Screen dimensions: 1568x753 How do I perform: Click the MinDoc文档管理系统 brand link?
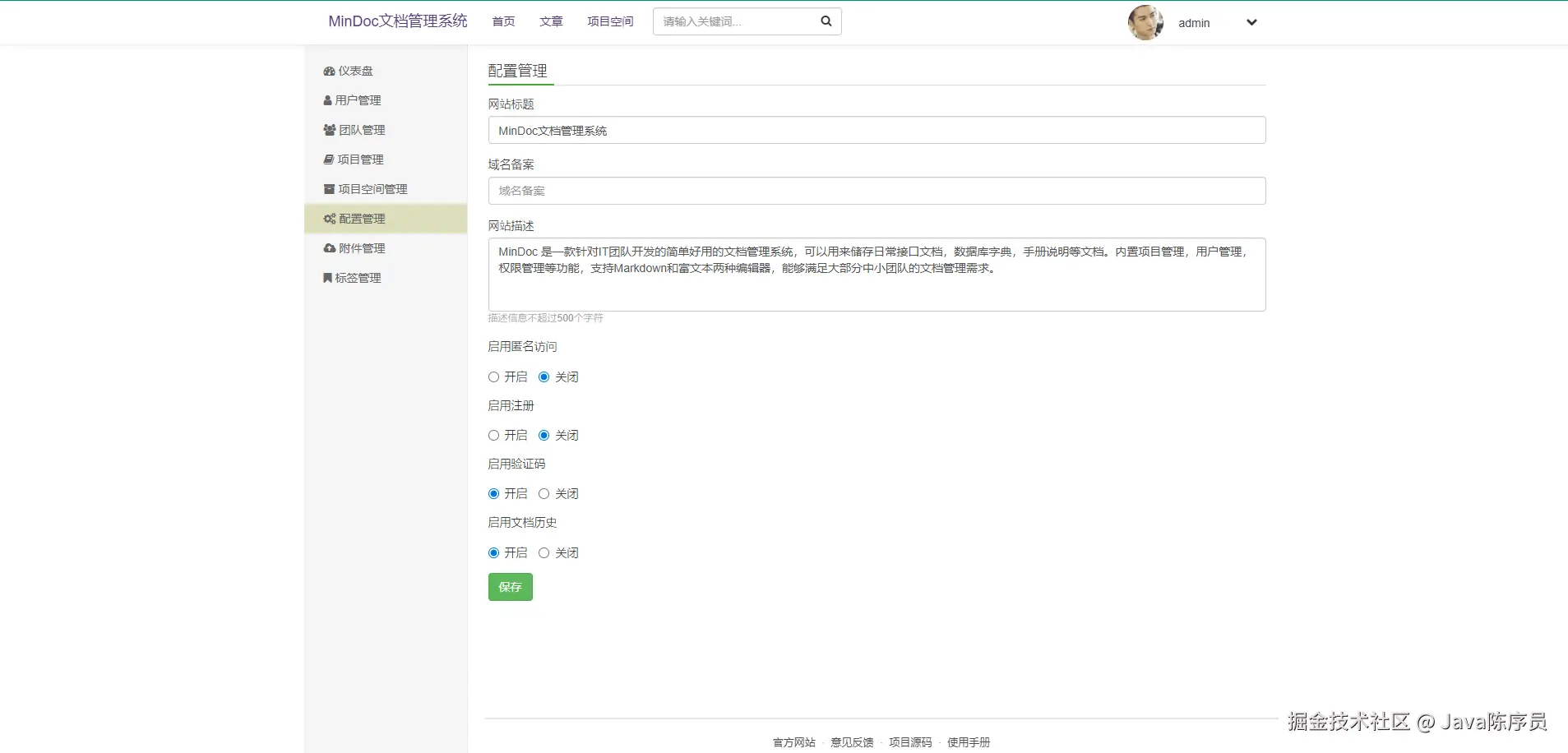(x=398, y=21)
